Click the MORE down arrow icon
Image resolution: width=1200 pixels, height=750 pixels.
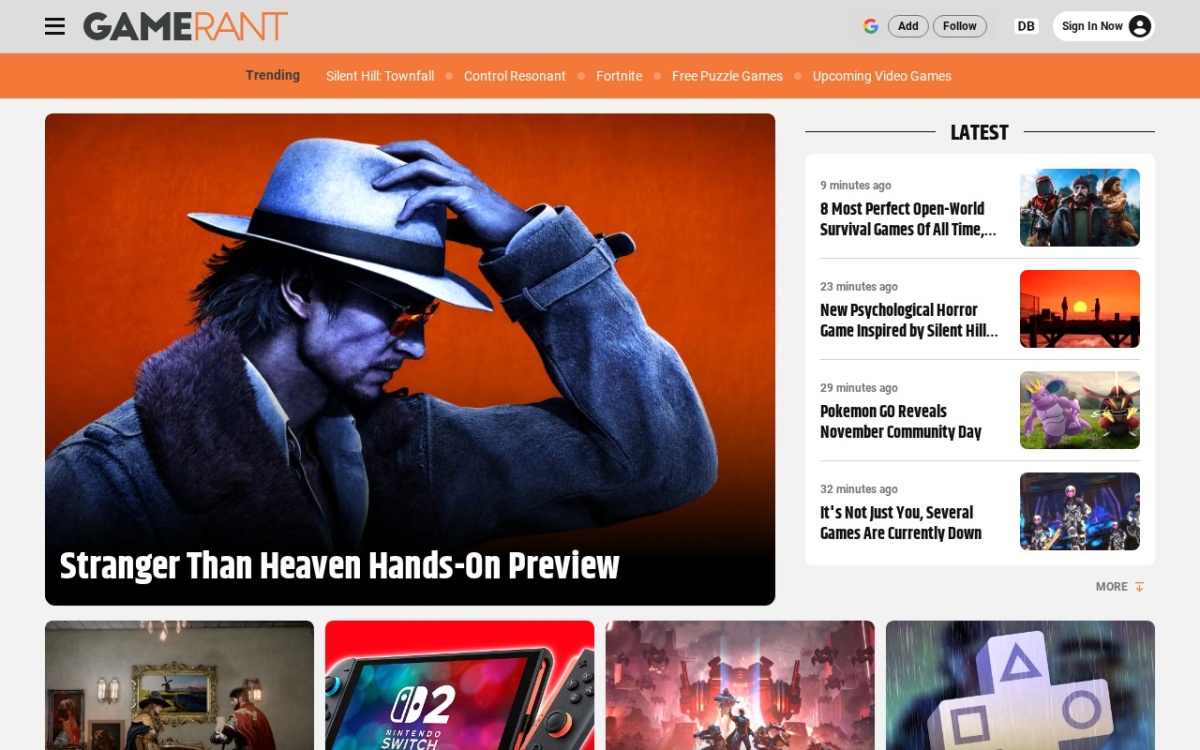pos(1139,587)
